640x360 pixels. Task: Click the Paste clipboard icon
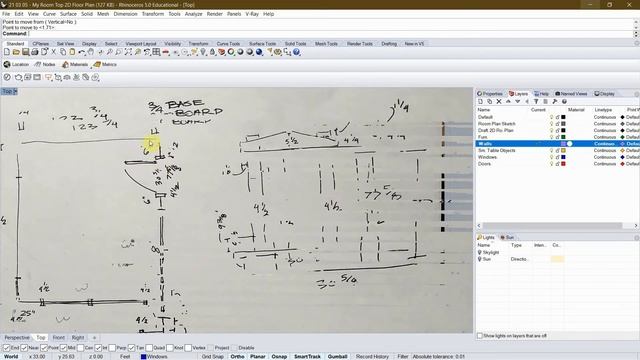tap(72, 52)
